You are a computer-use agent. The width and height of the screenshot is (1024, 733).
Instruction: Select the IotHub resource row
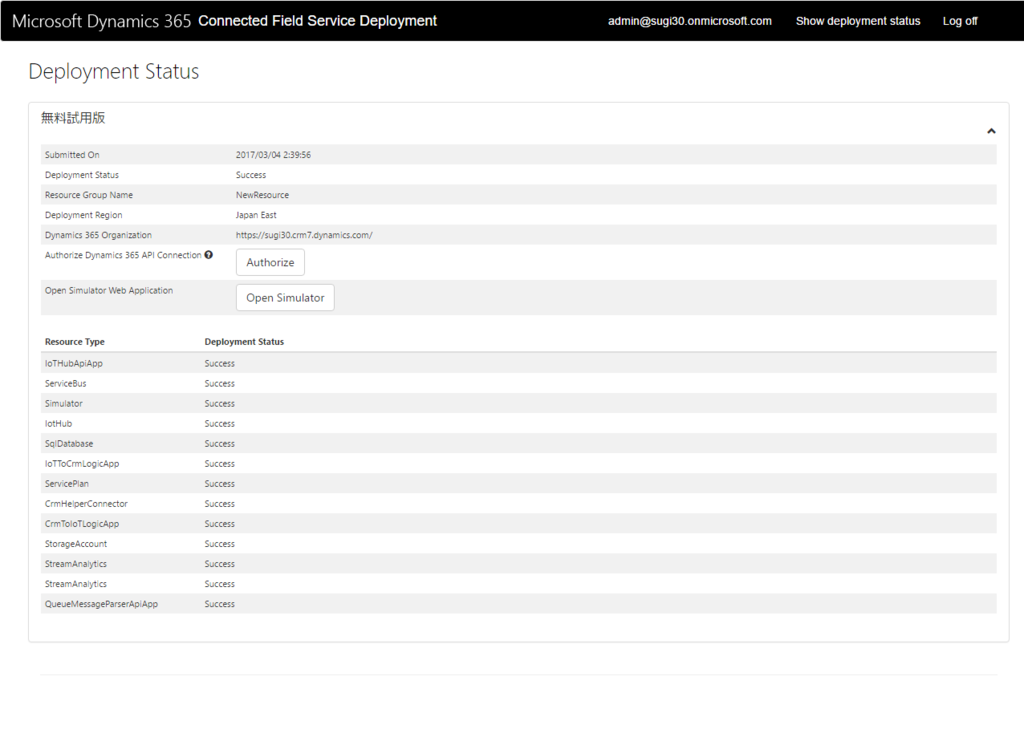click(519, 423)
